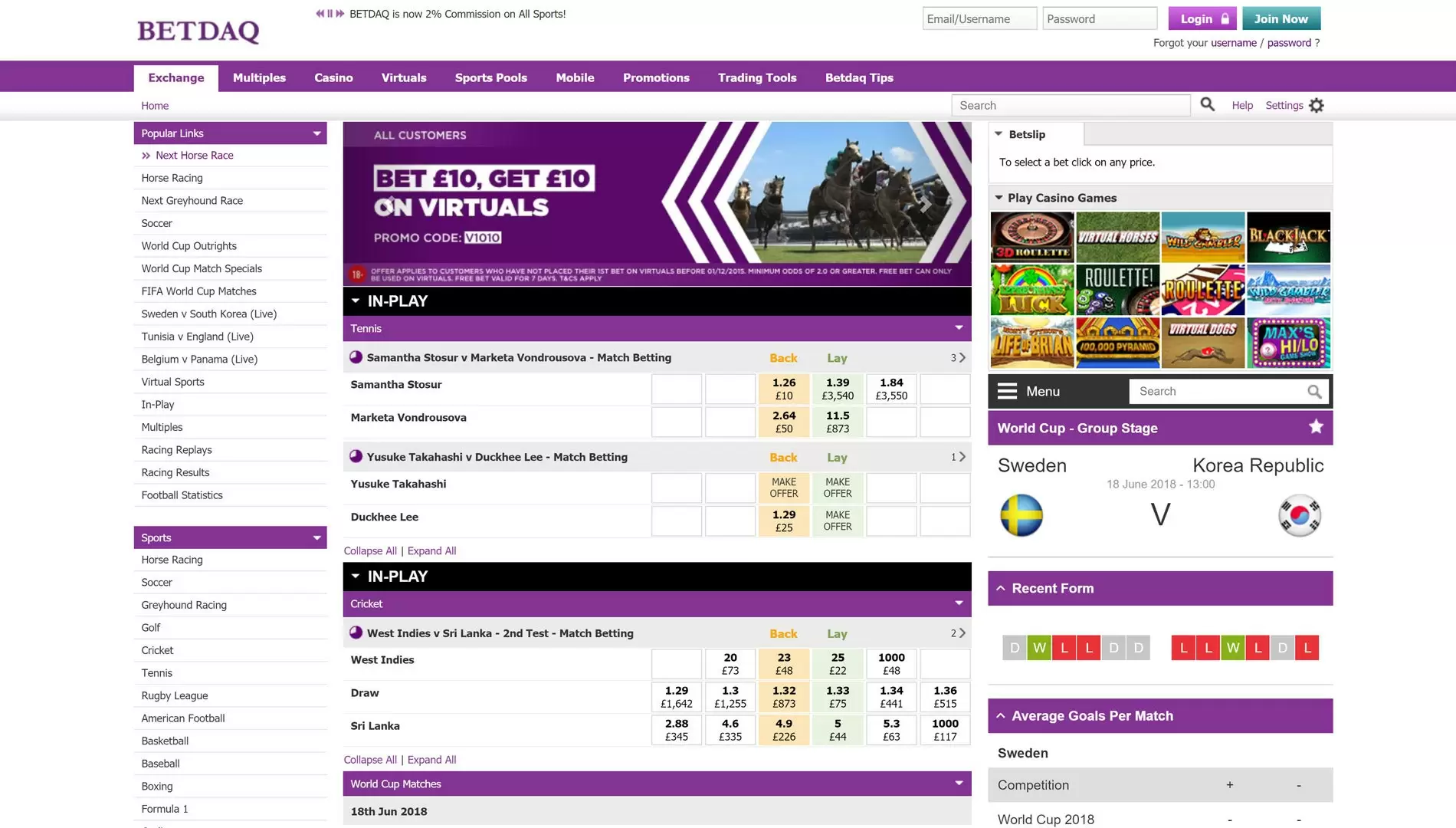Open the 100,000 Pyramid game
This screenshot has height=828, width=1456.
pyautogui.click(x=1117, y=343)
